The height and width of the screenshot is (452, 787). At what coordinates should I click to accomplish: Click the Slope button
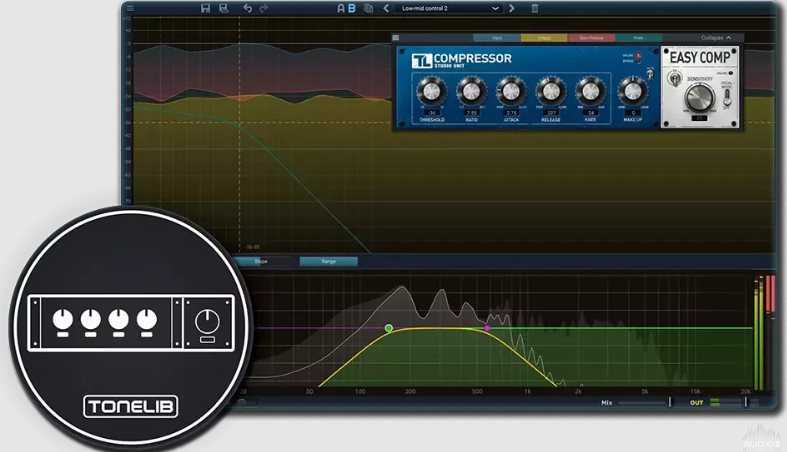pos(261,261)
